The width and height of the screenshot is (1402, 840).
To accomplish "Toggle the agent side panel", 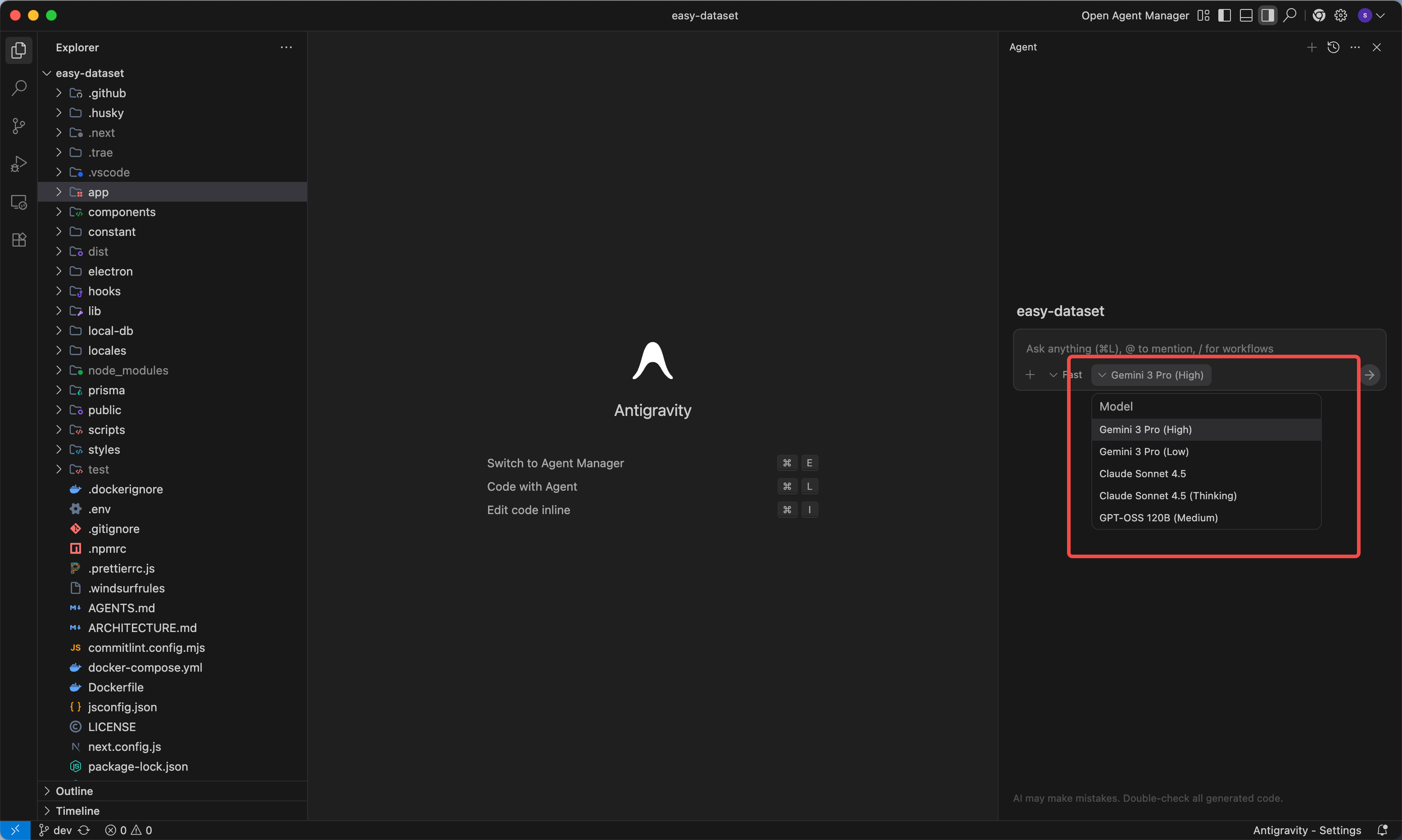I will click(x=1267, y=15).
